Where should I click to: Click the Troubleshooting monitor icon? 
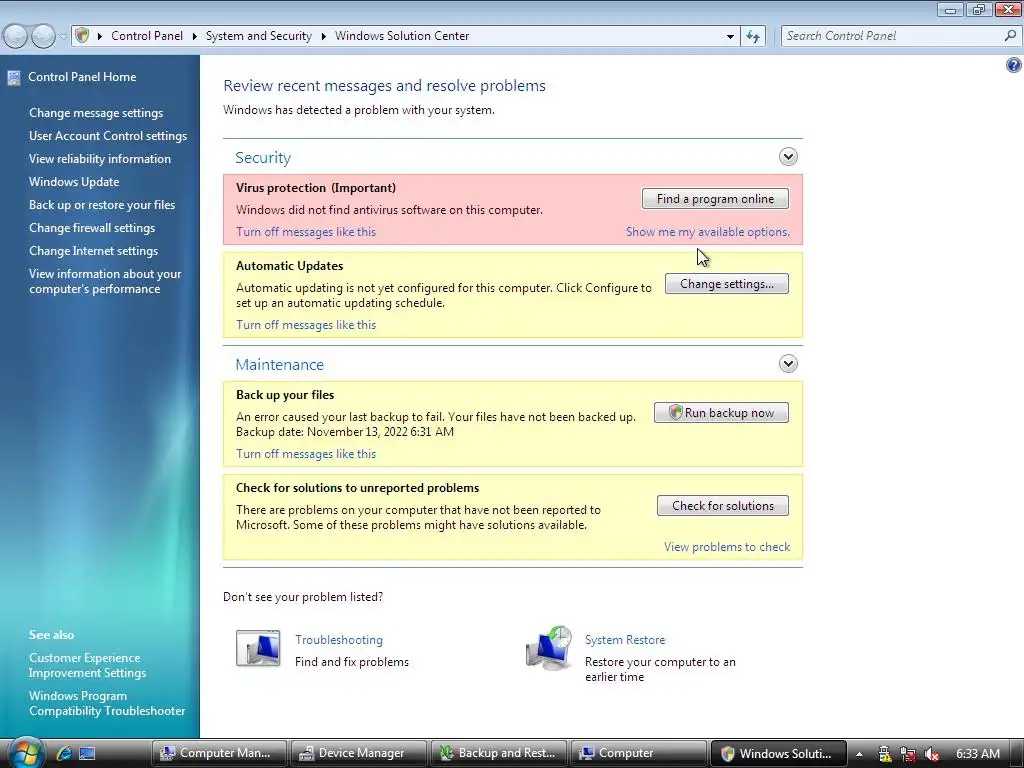pyautogui.click(x=258, y=648)
